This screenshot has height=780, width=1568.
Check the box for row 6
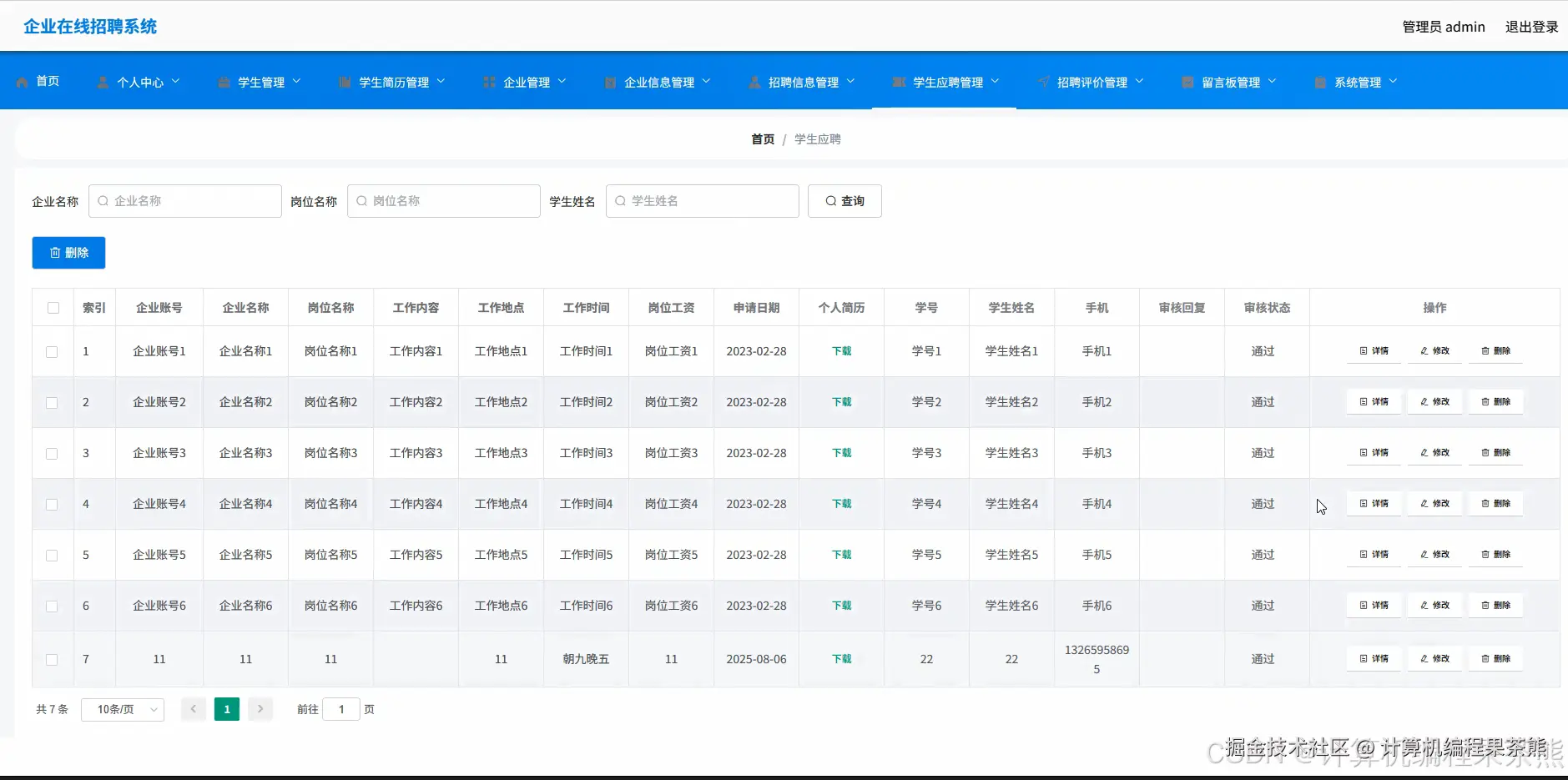pyautogui.click(x=52, y=606)
